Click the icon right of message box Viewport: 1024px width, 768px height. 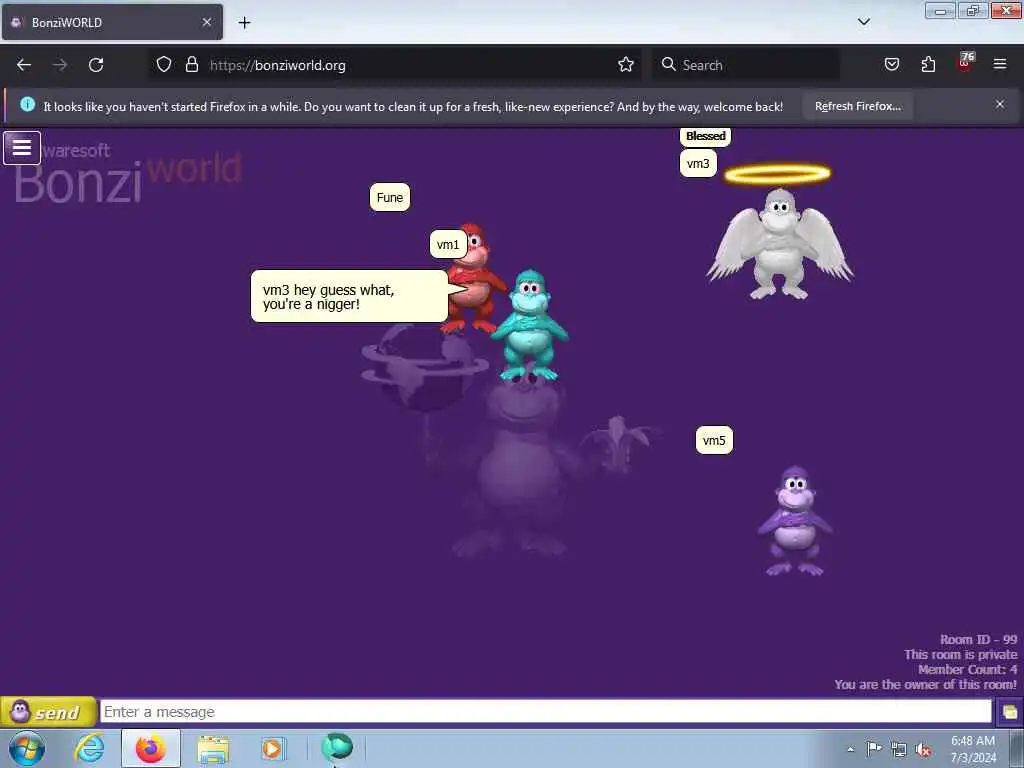[x=1009, y=712]
